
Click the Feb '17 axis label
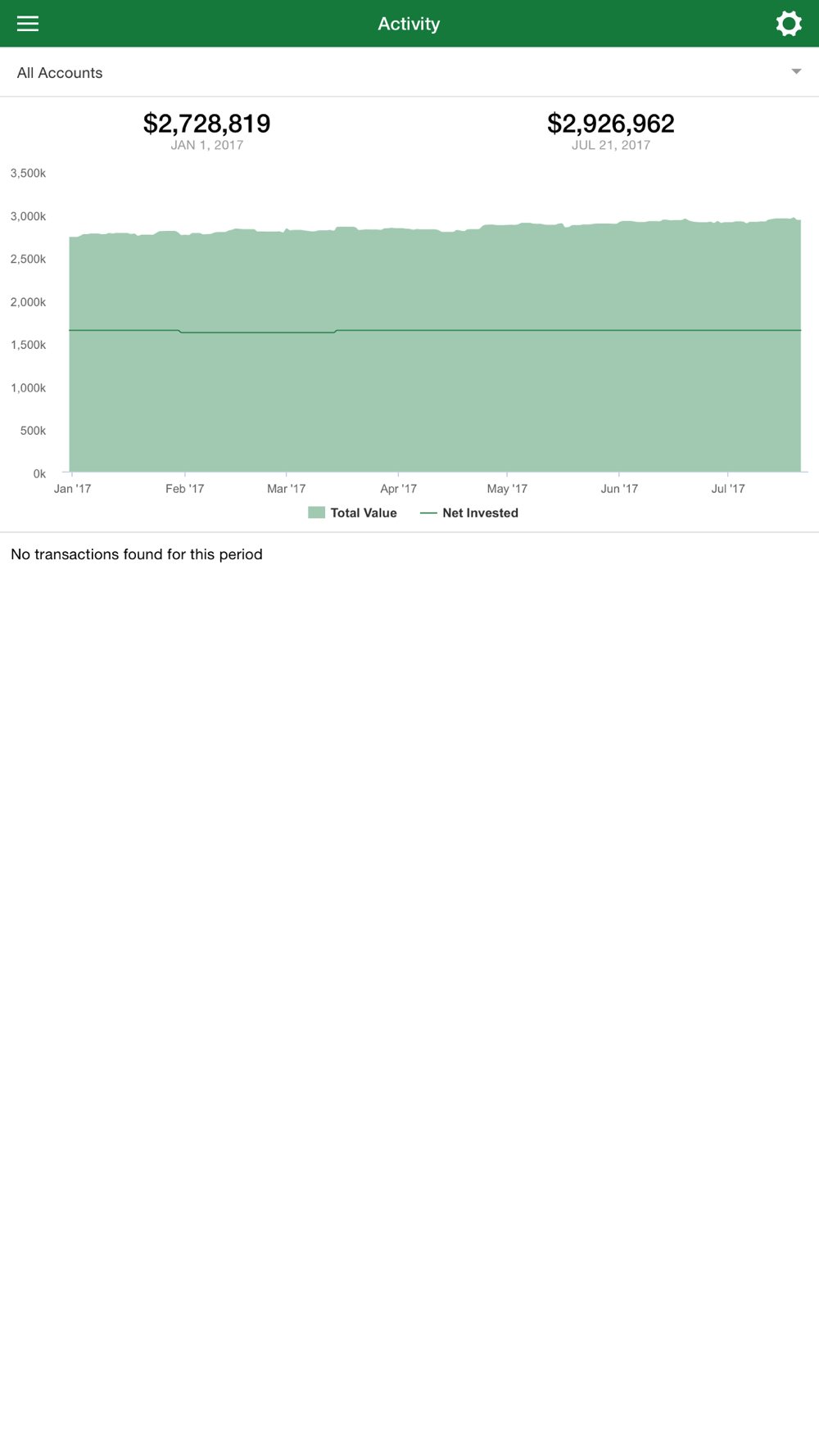185,489
